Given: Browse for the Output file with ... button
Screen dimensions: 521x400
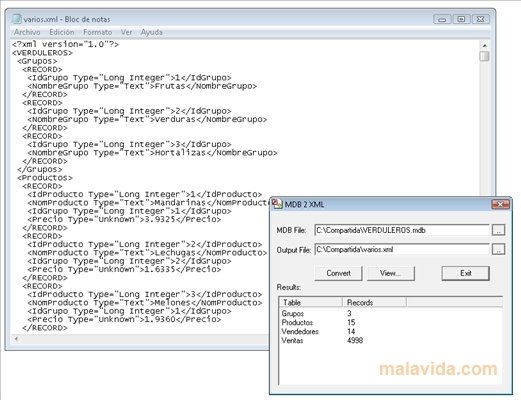Looking at the screenshot, I should click(499, 249).
